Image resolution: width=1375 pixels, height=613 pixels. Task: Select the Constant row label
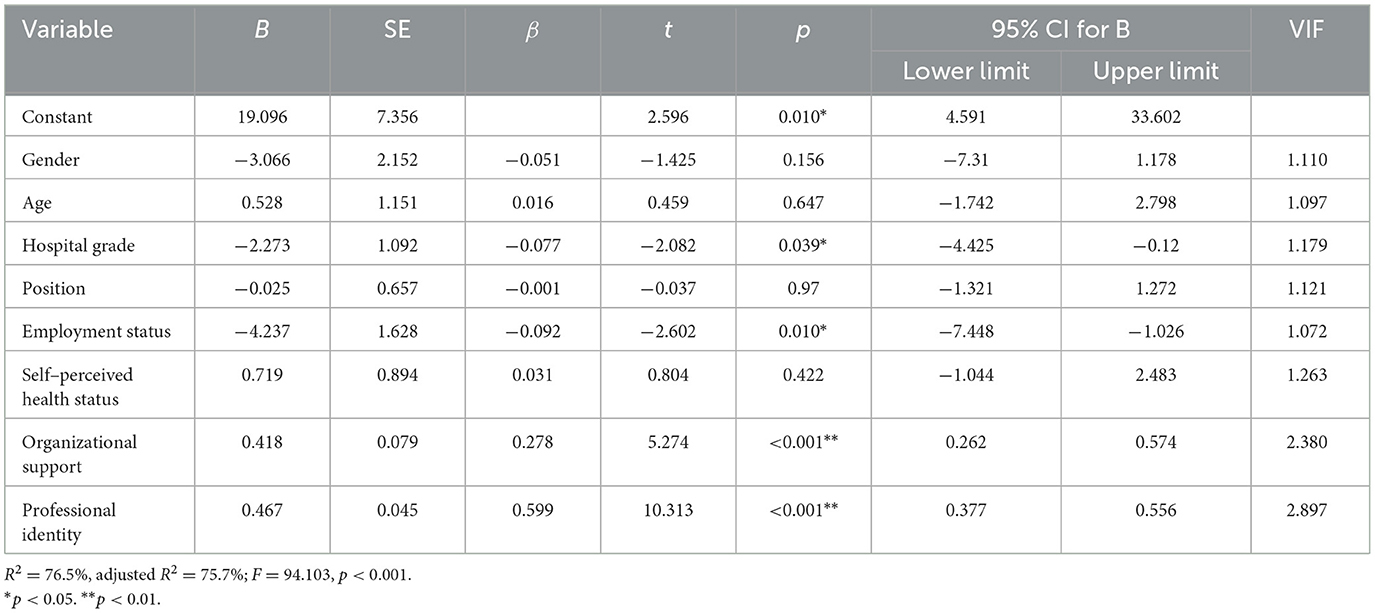(56, 117)
